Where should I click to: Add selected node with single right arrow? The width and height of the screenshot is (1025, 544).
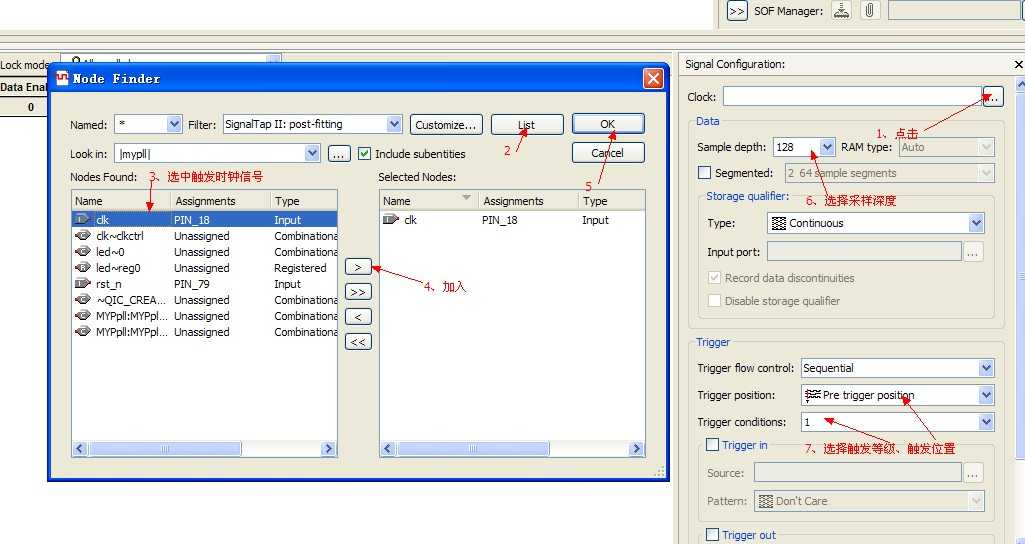(x=358, y=267)
